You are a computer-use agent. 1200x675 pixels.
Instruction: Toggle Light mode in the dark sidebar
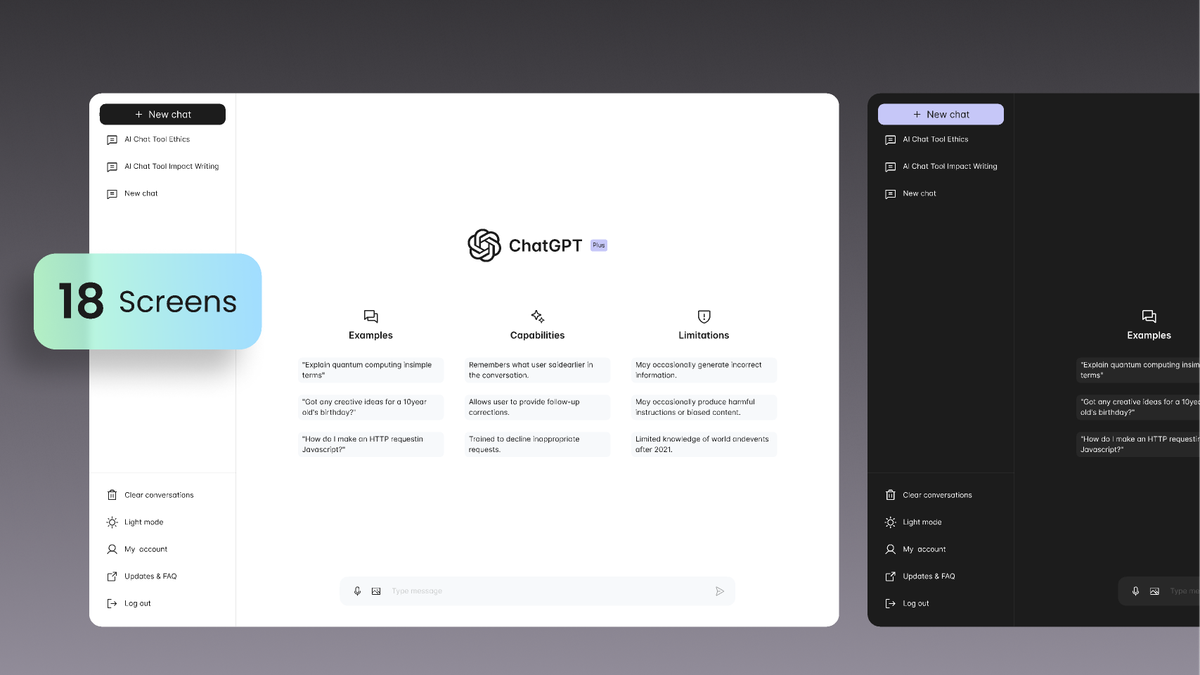[x=921, y=522]
